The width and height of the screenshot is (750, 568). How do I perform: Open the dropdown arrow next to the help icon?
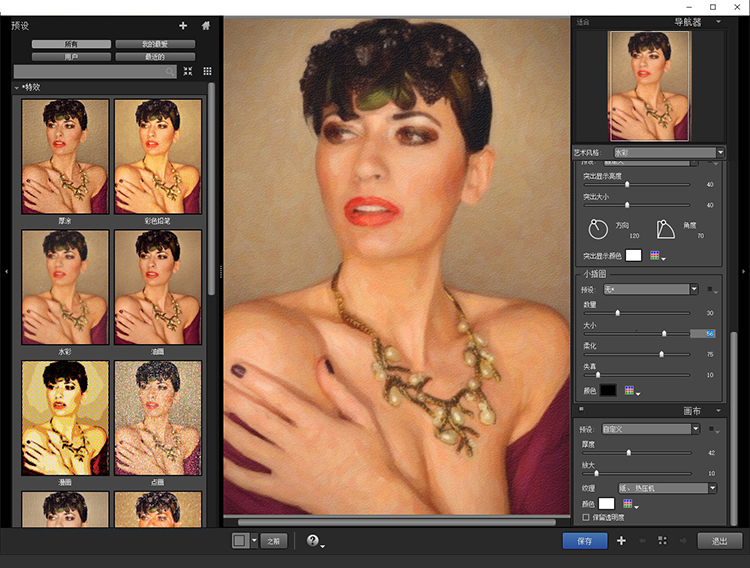click(x=323, y=546)
